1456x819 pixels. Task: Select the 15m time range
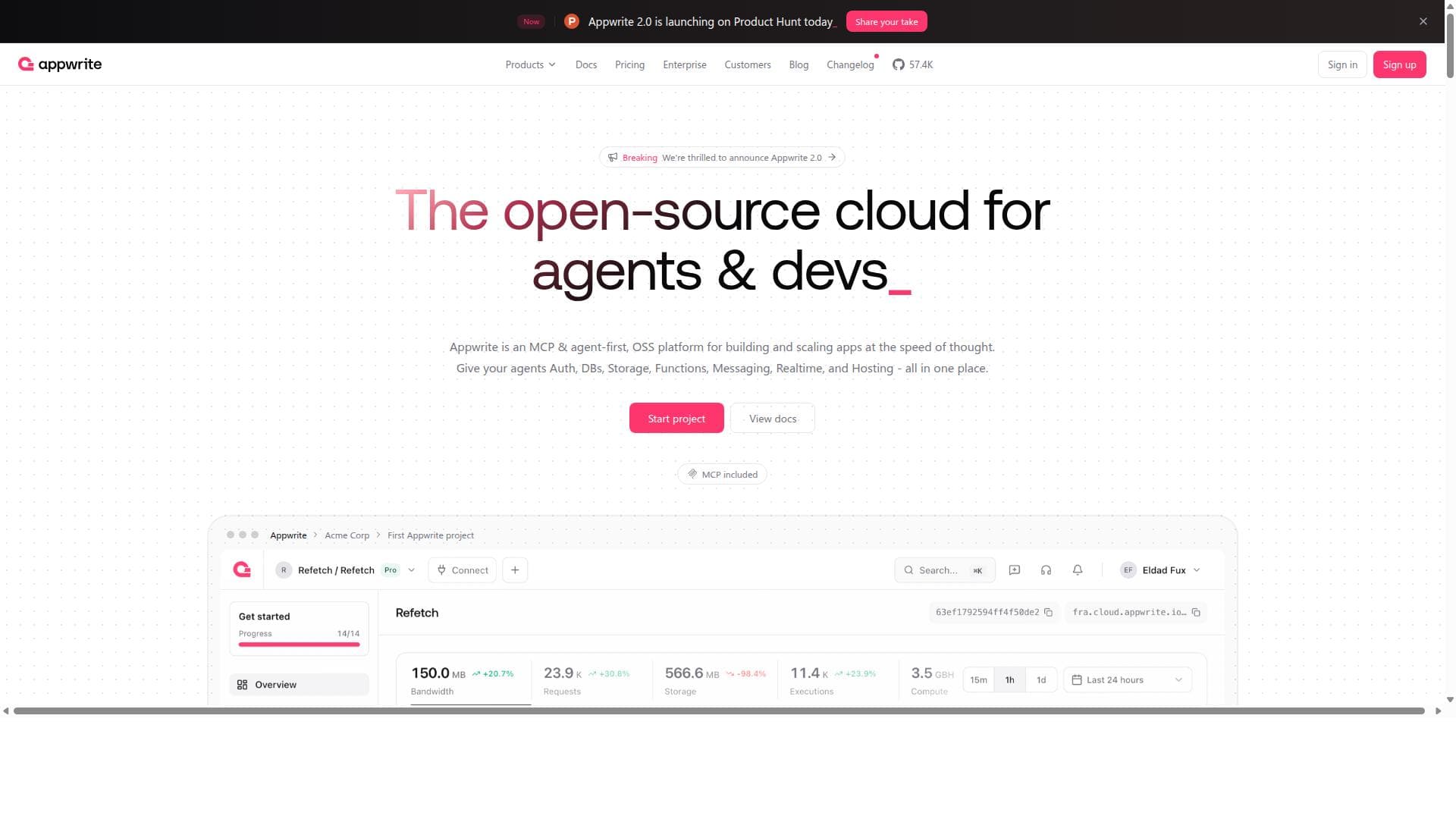(978, 679)
